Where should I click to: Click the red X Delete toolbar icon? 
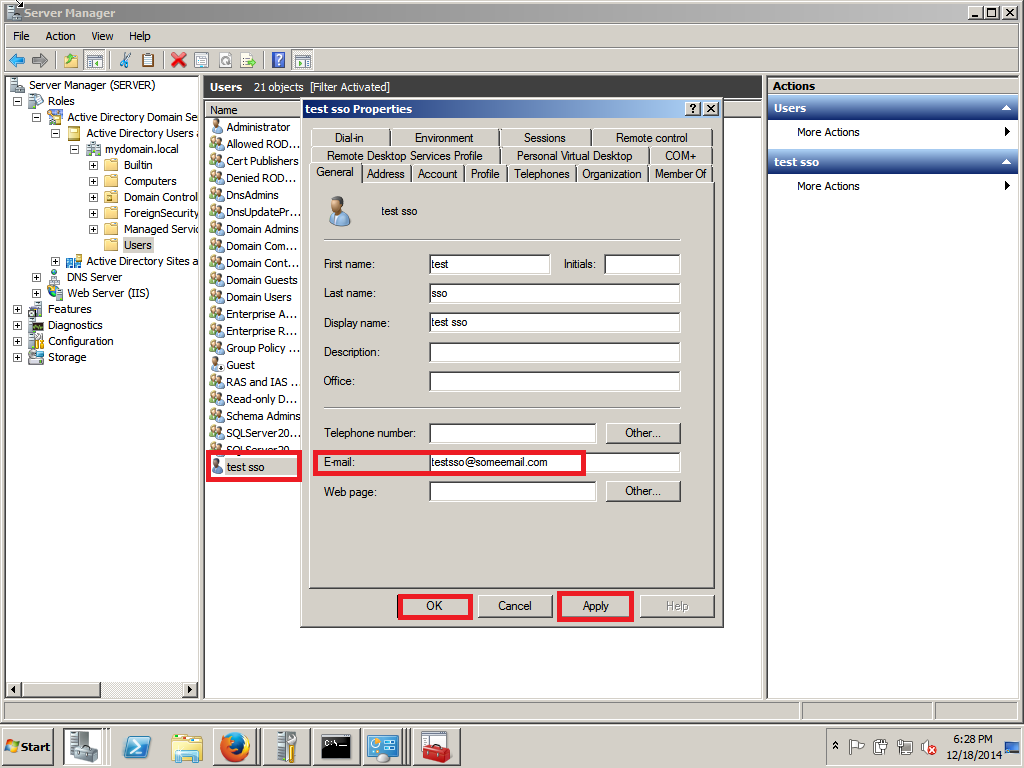pyautogui.click(x=178, y=60)
